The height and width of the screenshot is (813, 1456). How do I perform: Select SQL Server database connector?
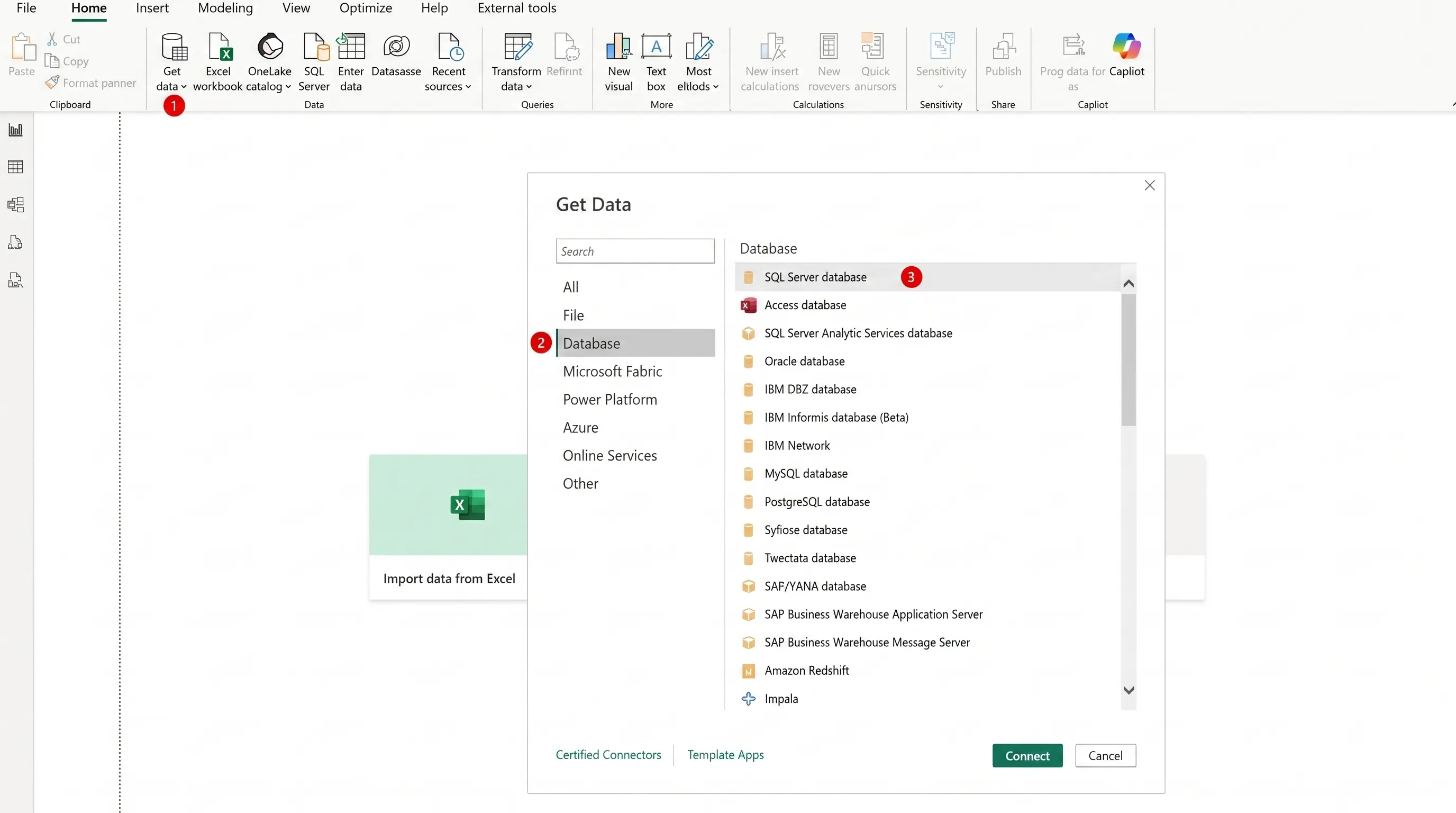point(928,277)
